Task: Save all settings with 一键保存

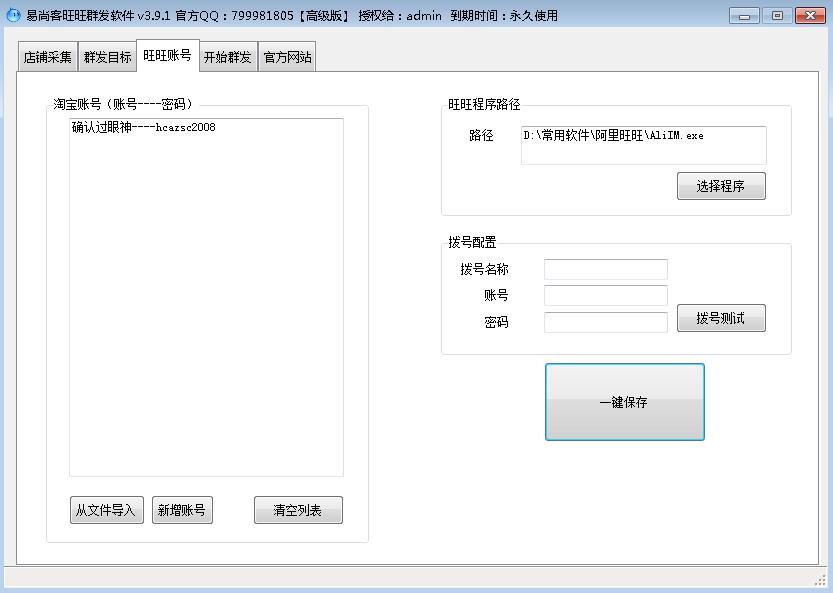Action: 624,402
